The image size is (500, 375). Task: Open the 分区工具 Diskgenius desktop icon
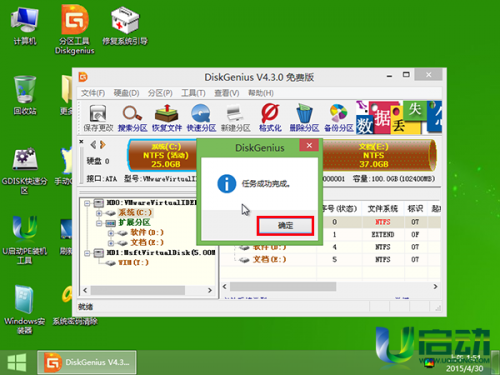tap(75, 29)
